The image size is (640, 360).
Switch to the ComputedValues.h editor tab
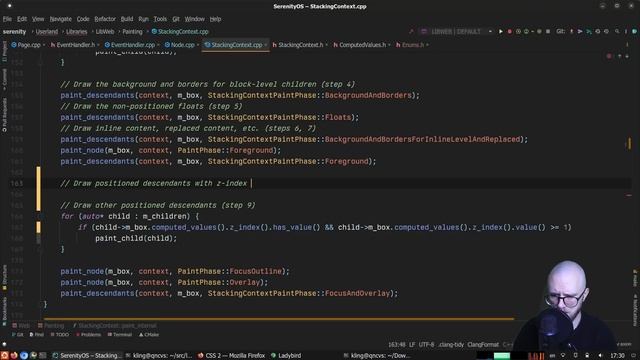click(x=362, y=45)
